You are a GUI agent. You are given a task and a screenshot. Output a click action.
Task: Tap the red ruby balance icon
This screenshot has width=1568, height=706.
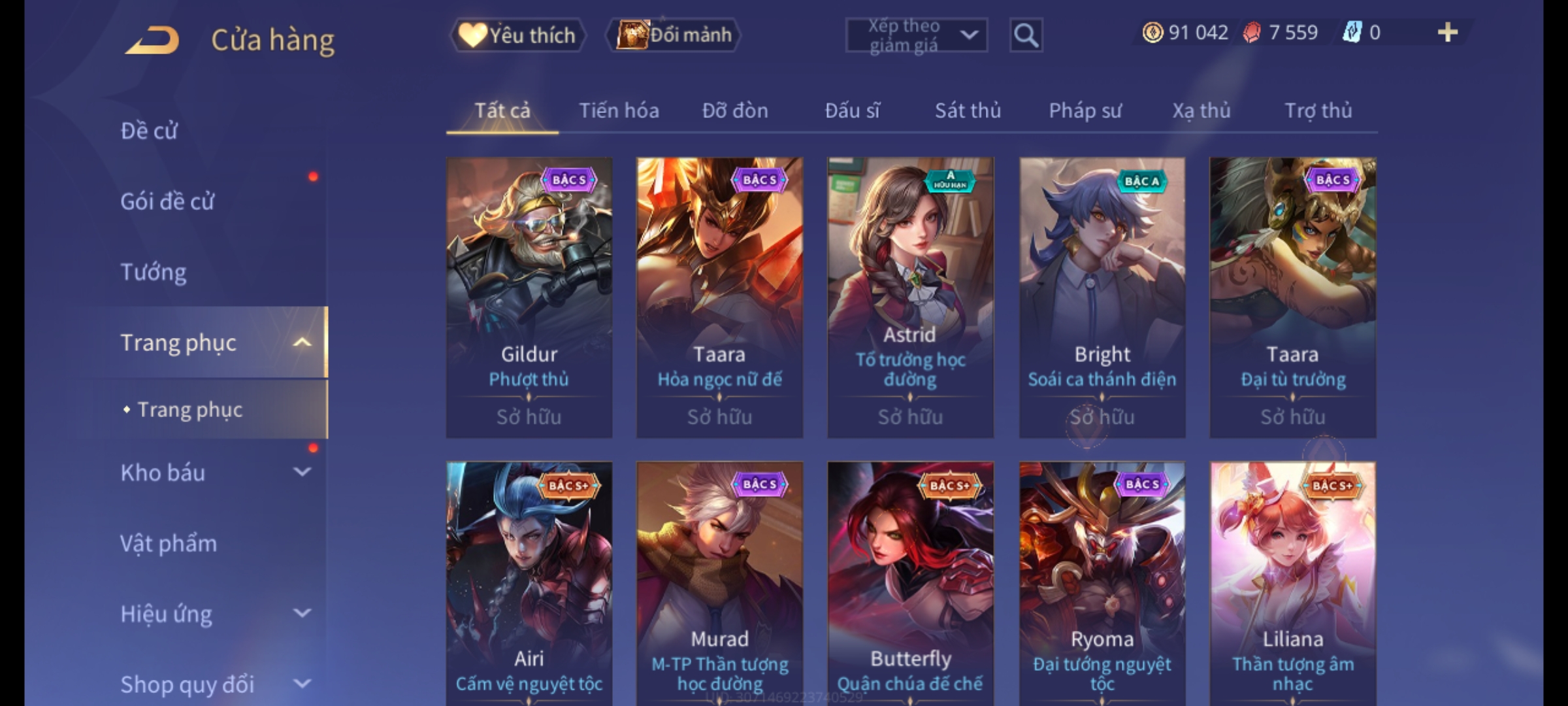click(x=1252, y=33)
